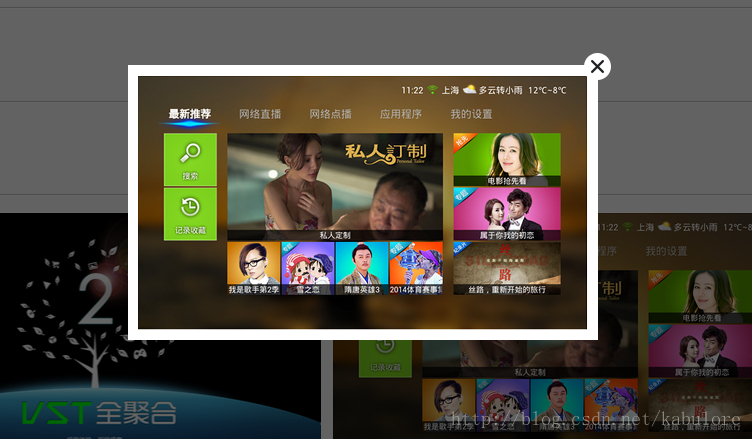The width and height of the screenshot is (752, 439).
Task: Open the background 雪之恋 thumbnail
Action: coord(503,405)
